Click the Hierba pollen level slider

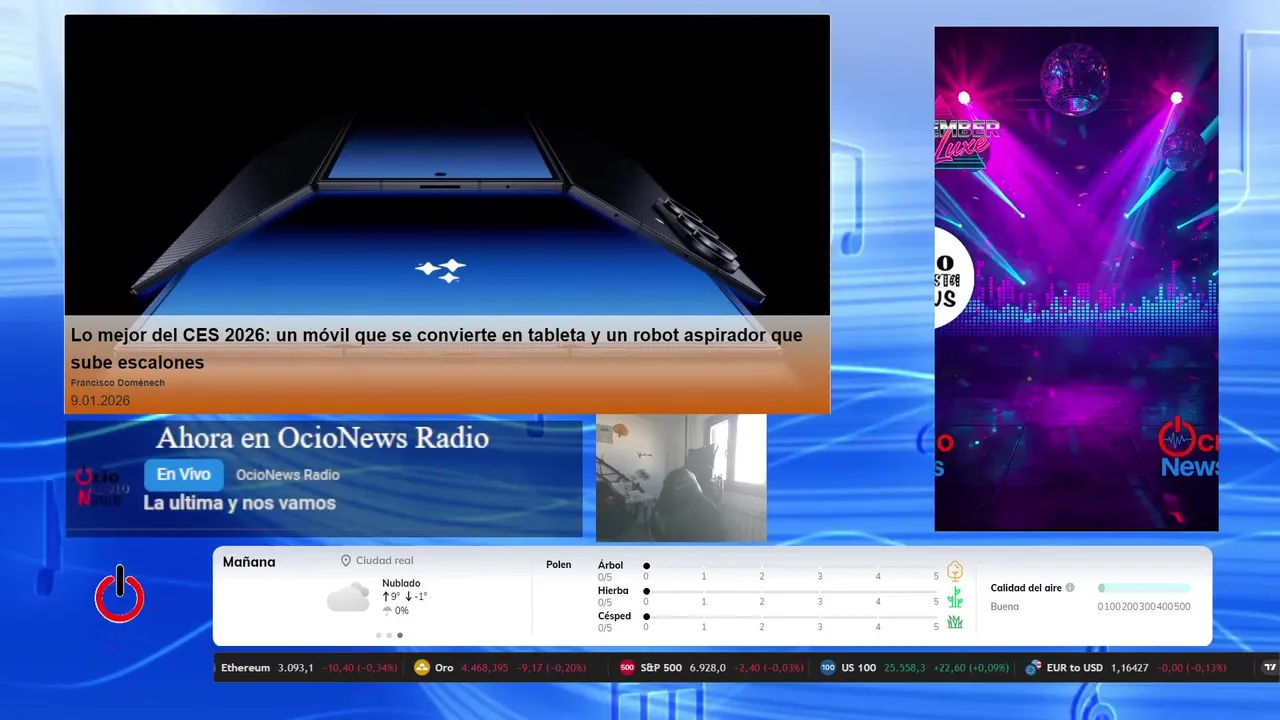pyautogui.click(x=792, y=591)
